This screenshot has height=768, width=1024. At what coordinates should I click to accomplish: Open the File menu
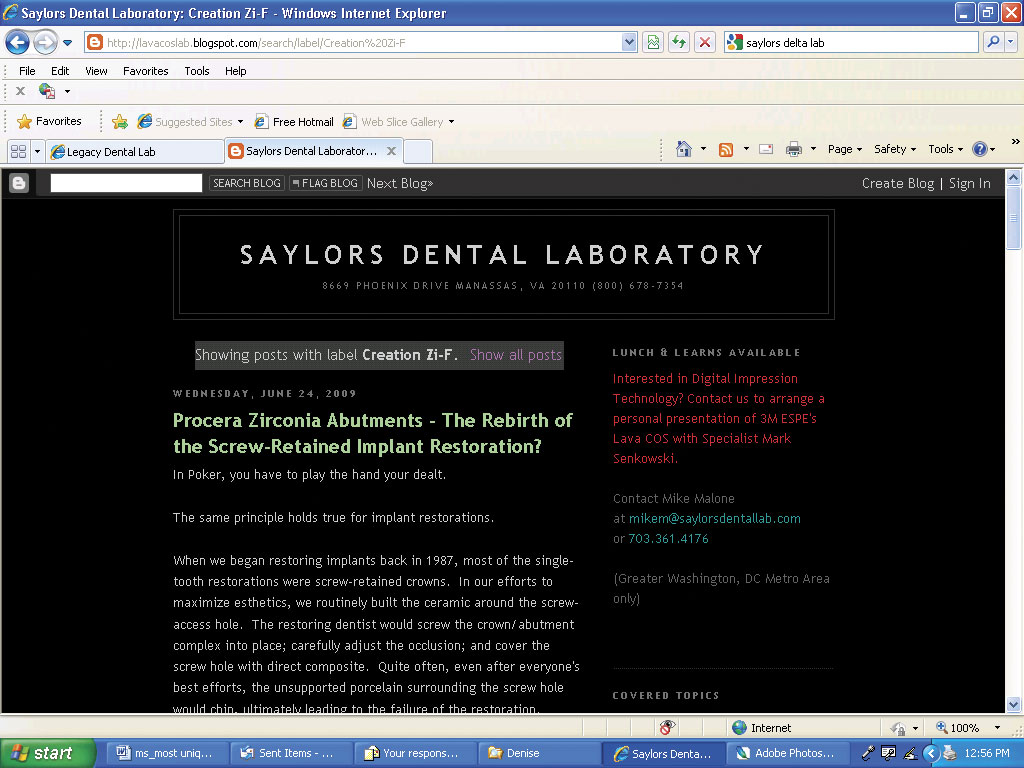tap(27, 71)
